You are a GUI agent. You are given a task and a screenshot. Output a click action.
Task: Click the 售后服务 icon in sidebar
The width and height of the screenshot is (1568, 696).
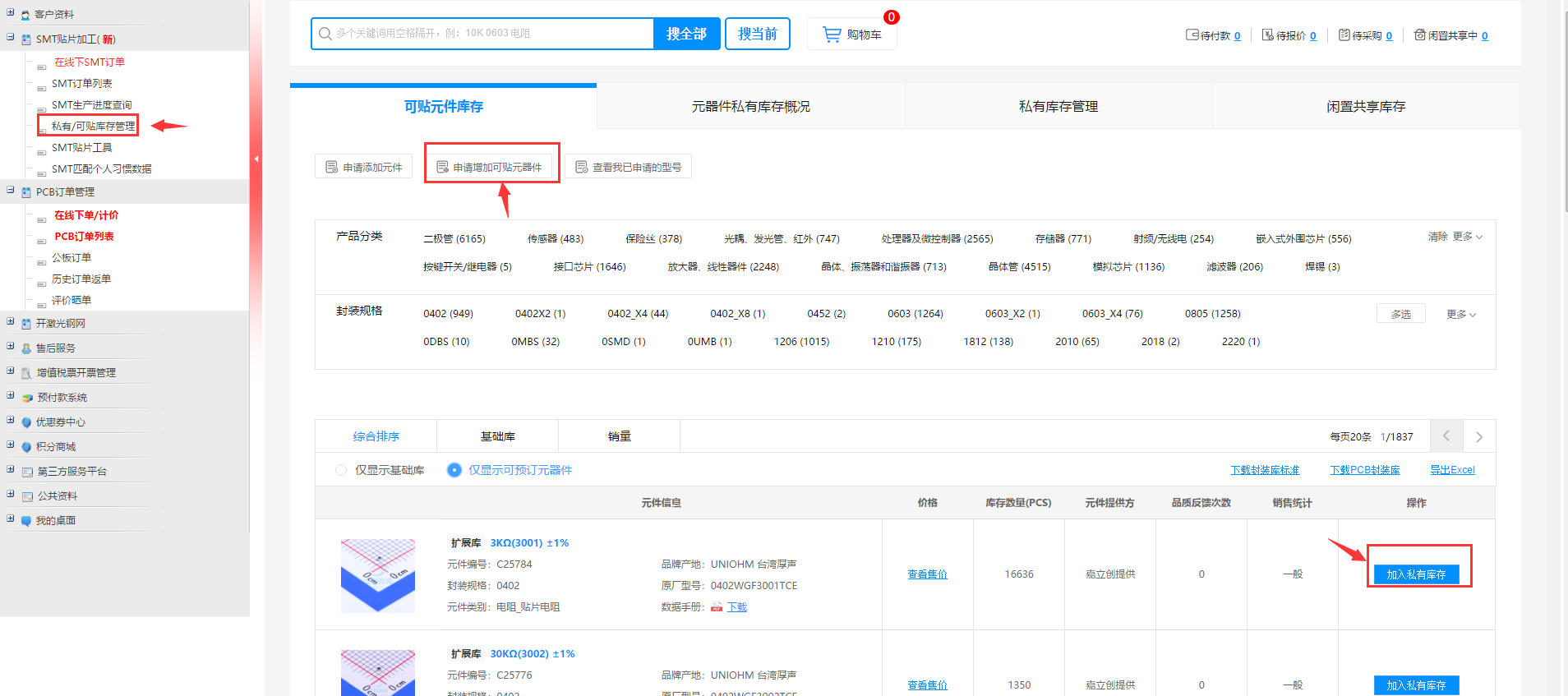click(x=26, y=348)
